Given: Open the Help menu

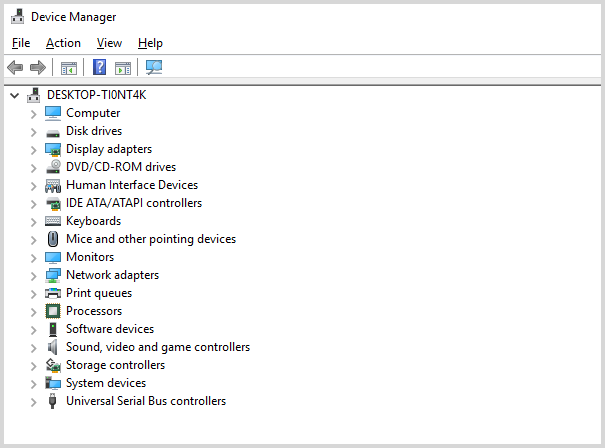Looking at the screenshot, I should tap(150, 43).
